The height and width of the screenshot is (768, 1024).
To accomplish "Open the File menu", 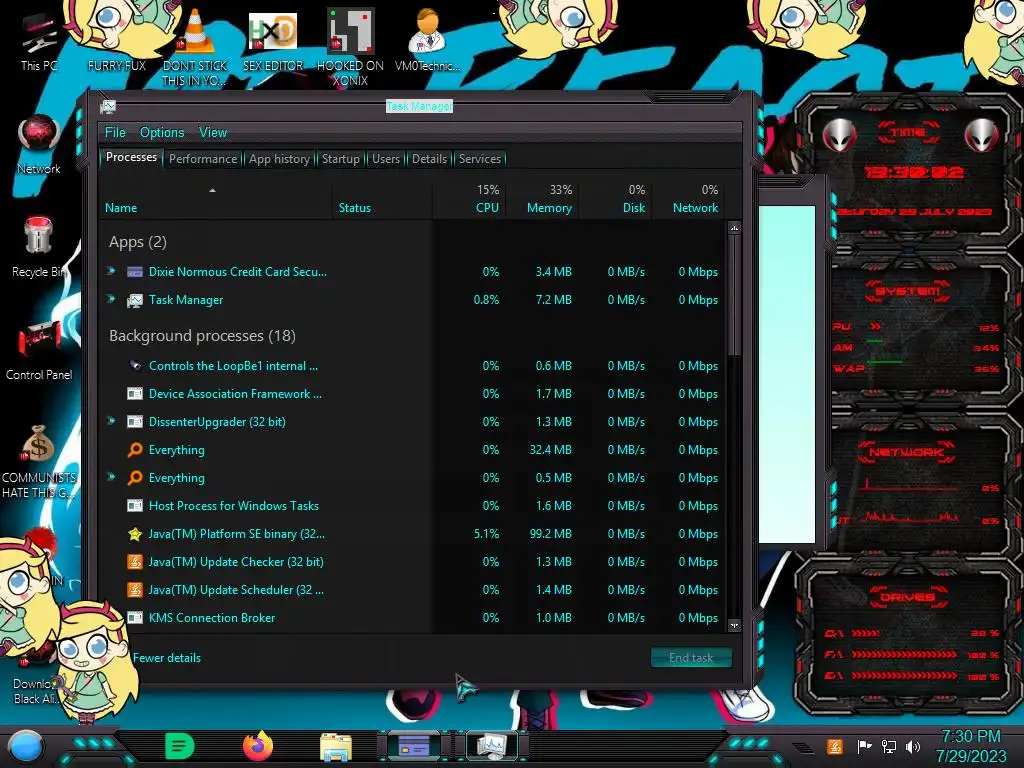I will pyautogui.click(x=115, y=133).
